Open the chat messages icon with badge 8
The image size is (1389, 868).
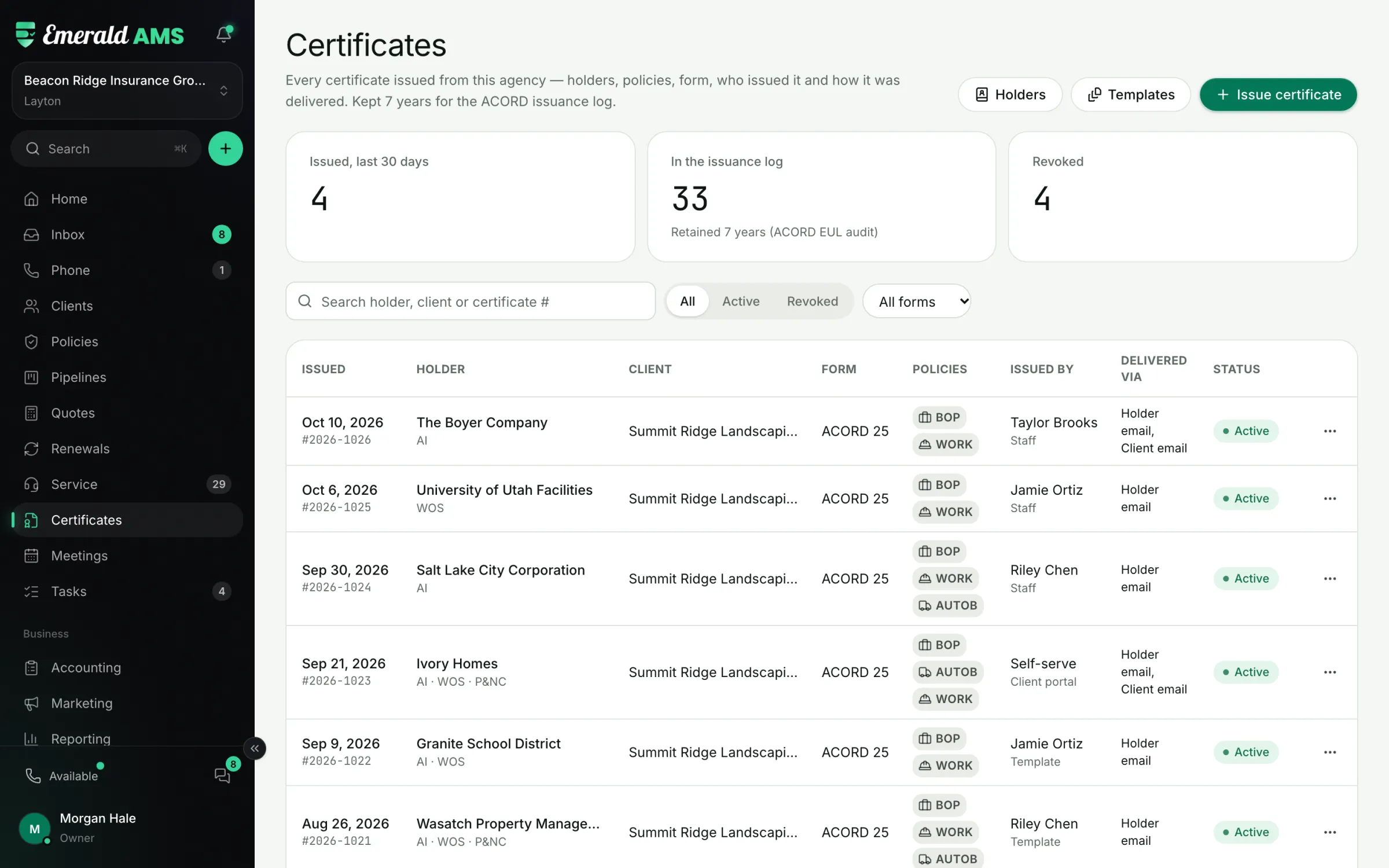coord(223,775)
